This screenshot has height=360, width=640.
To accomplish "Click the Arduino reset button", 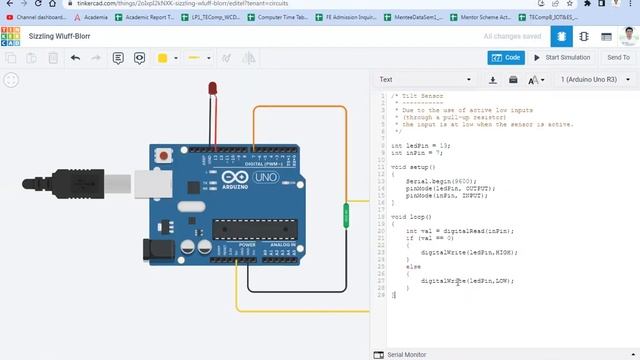I will (x=164, y=156).
